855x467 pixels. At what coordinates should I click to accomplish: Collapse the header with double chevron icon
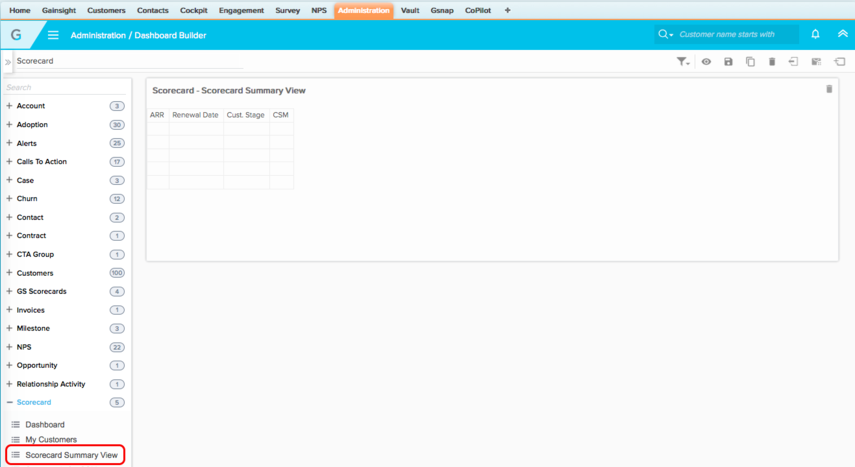tap(842, 34)
